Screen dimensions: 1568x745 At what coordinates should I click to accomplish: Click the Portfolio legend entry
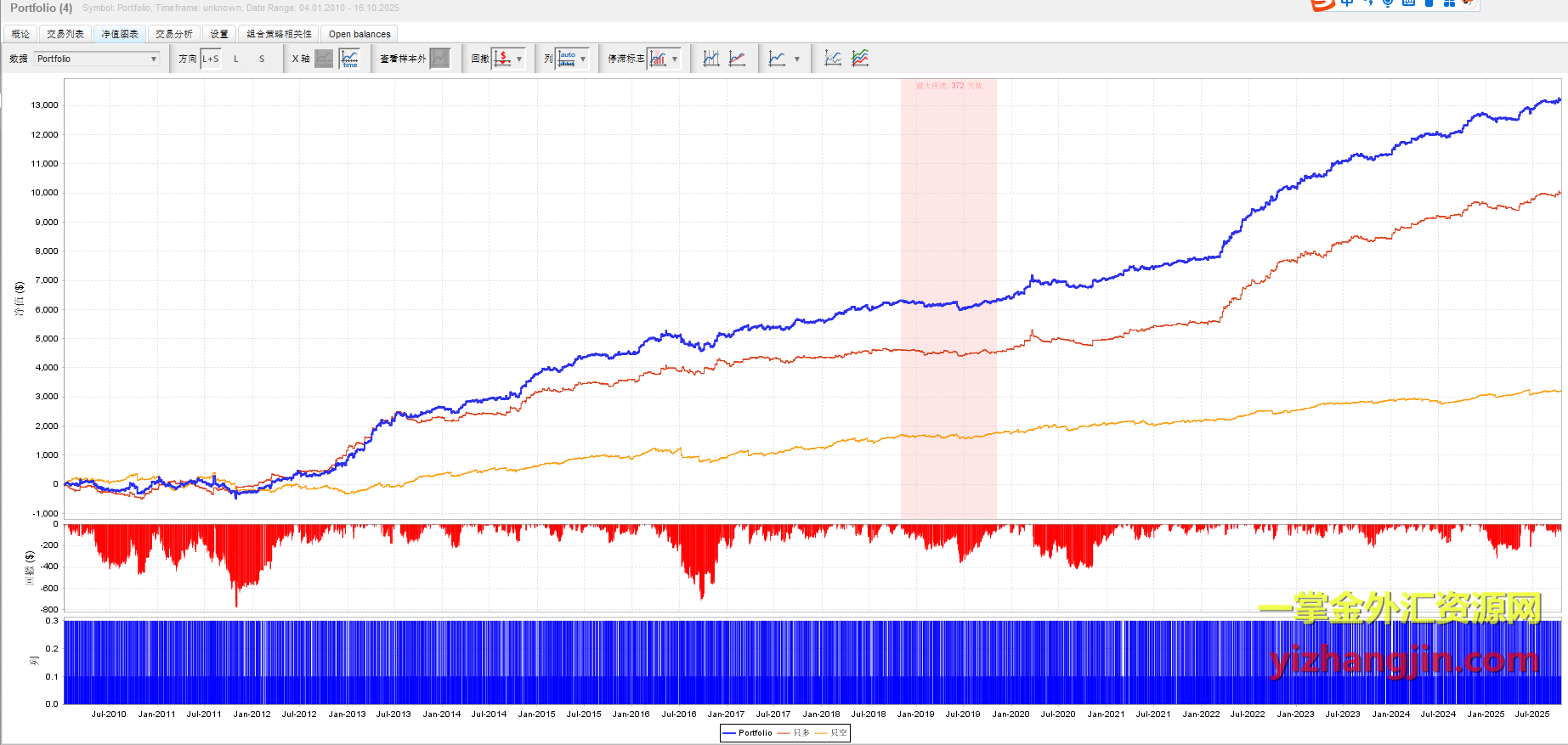(x=748, y=732)
